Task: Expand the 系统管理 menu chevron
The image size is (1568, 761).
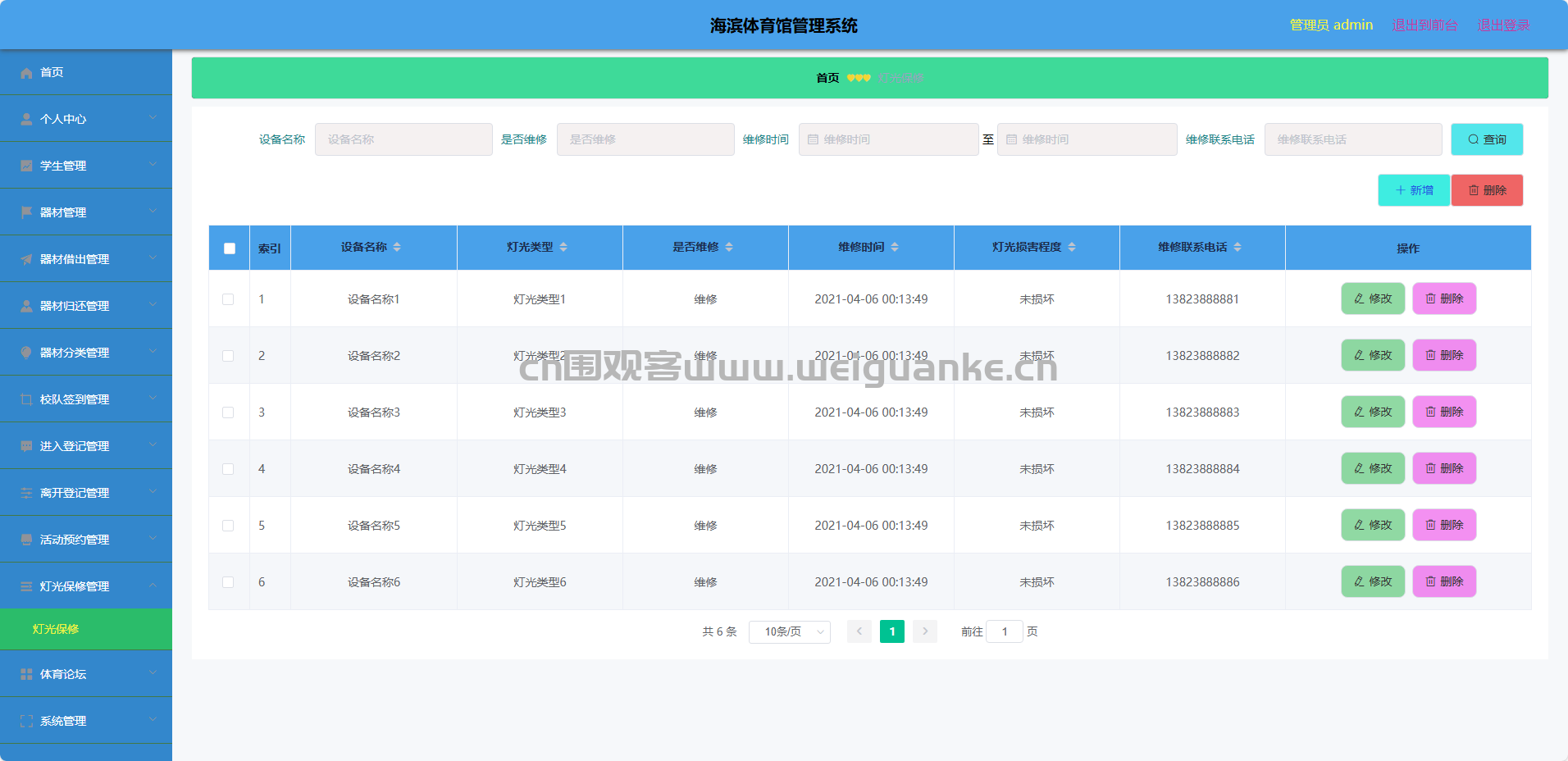Action: click(x=153, y=720)
